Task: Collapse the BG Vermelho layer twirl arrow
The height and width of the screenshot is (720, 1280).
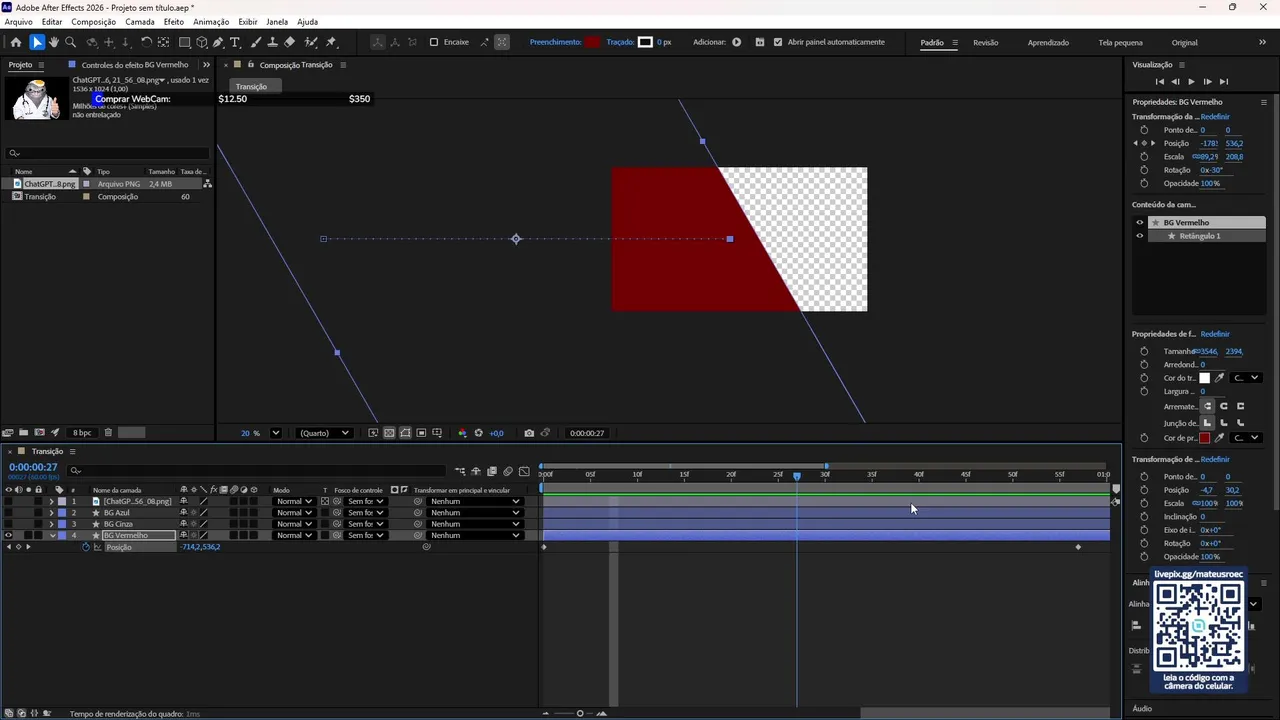Action: pyautogui.click(x=52, y=535)
